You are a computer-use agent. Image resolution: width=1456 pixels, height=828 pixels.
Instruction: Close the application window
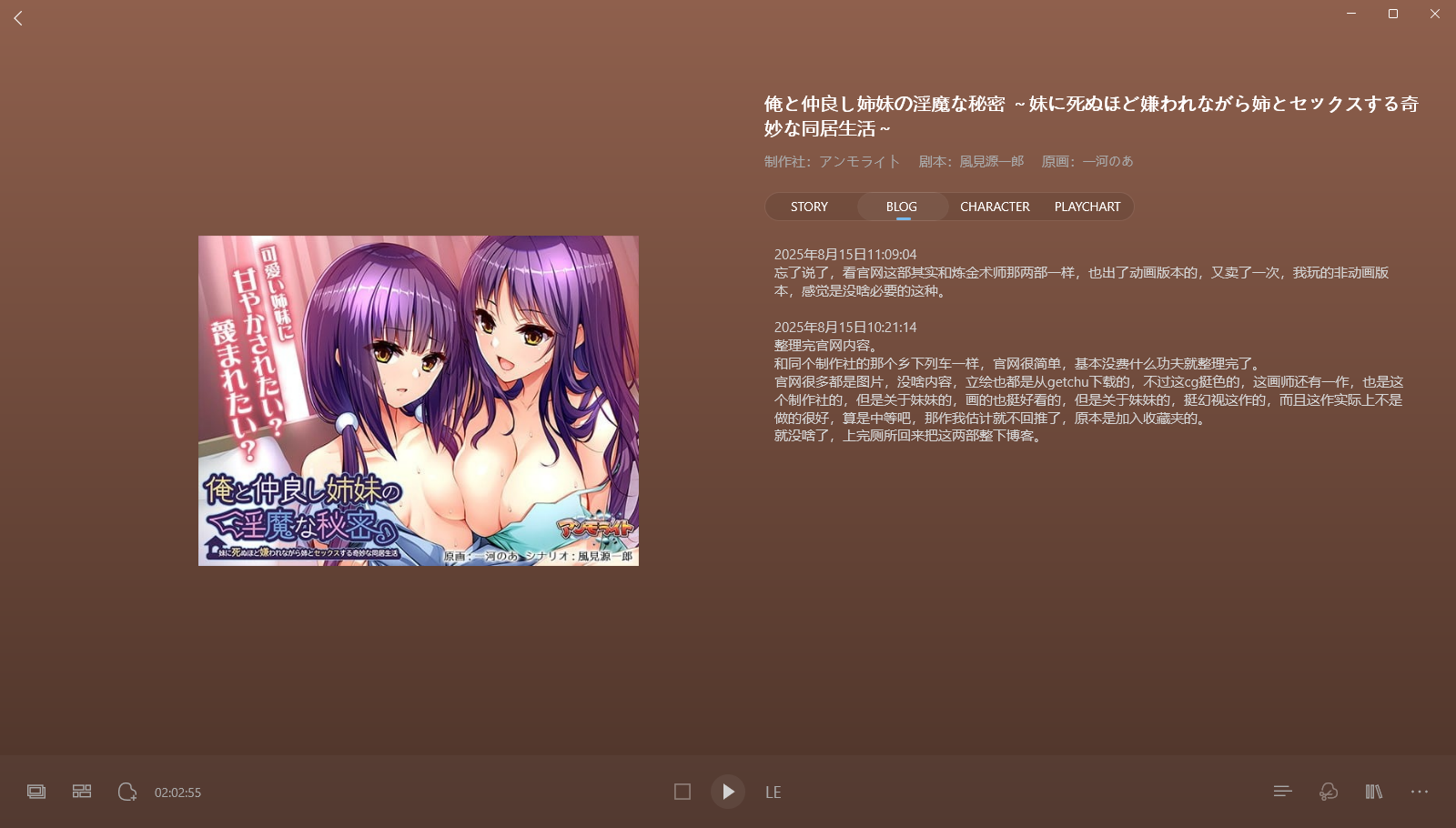tap(1435, 14)
